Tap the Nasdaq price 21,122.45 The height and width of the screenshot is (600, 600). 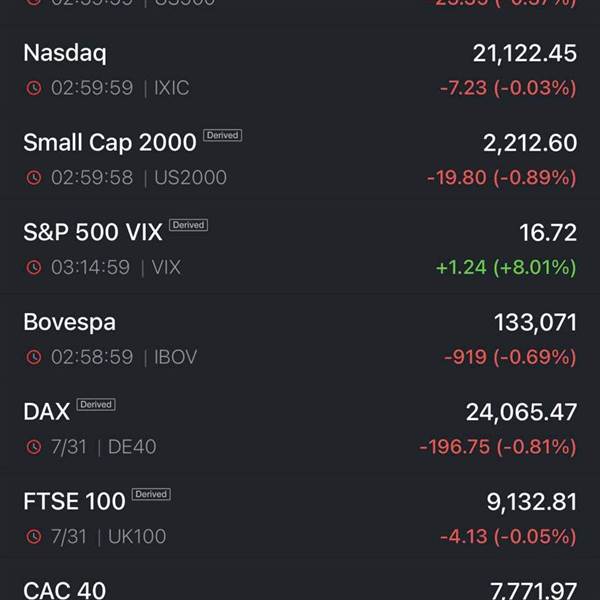pyautogui.click(x=525, y=53)
